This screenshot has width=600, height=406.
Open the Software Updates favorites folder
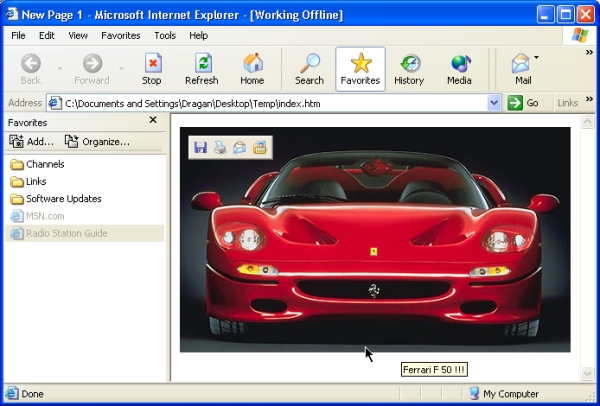(x=63, y=199)
